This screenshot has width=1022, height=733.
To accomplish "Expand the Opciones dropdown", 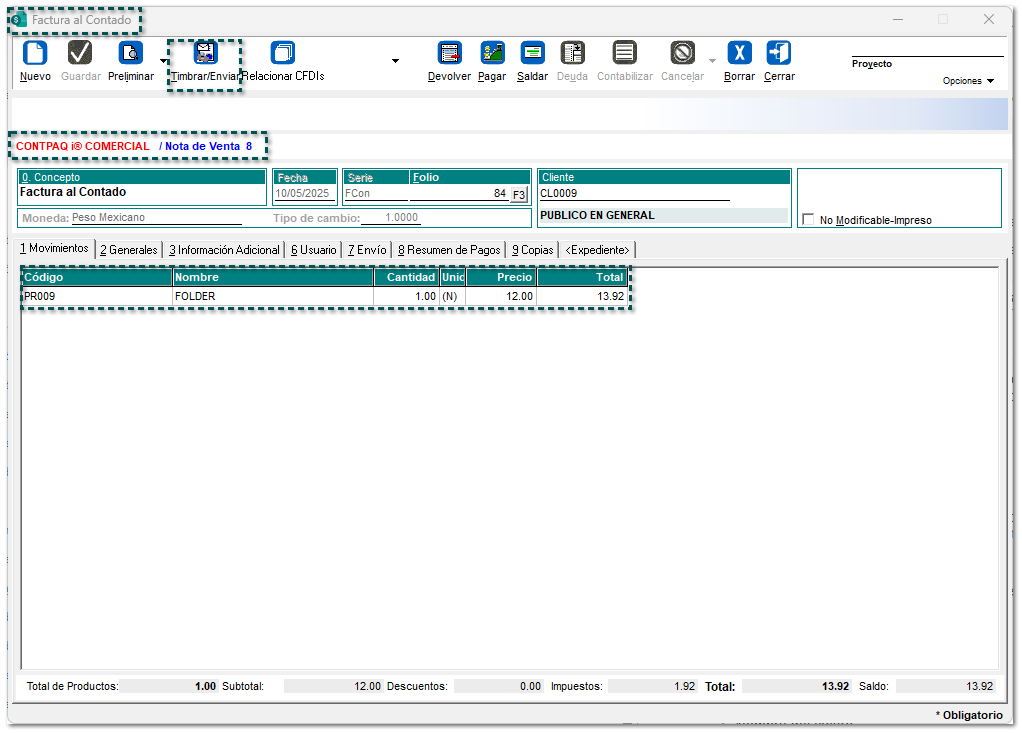I will coord(968,81).
